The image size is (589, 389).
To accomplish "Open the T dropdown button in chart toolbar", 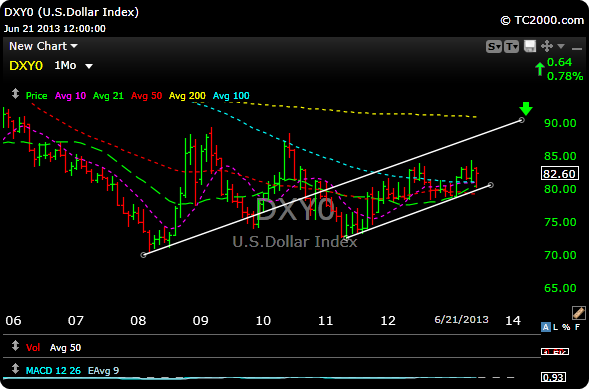I will tap(512, 47).
